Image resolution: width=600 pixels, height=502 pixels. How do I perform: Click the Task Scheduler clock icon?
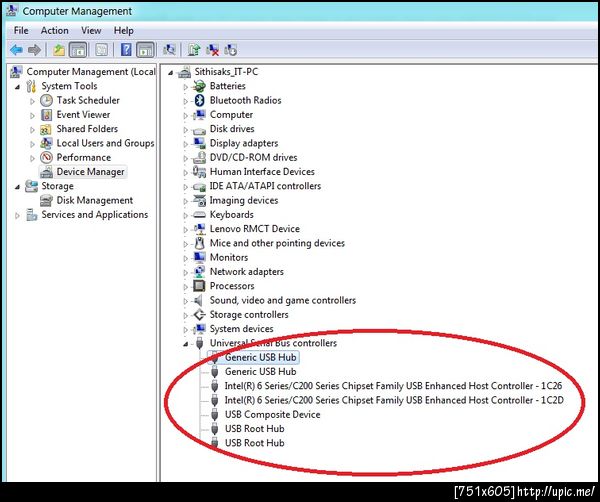[x=46, y=101]
